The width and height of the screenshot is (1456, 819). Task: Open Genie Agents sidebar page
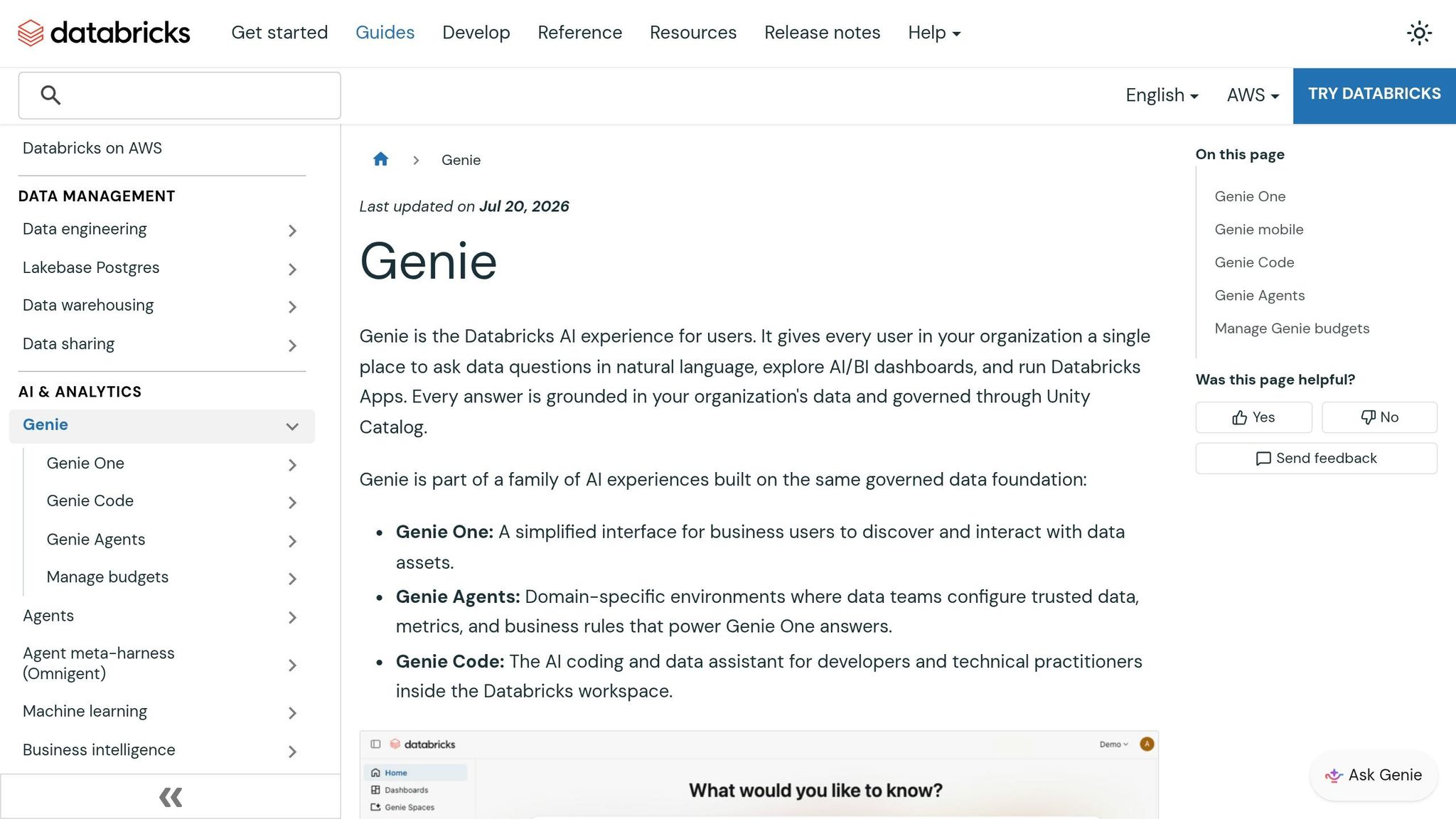click(x=96, y=539)
